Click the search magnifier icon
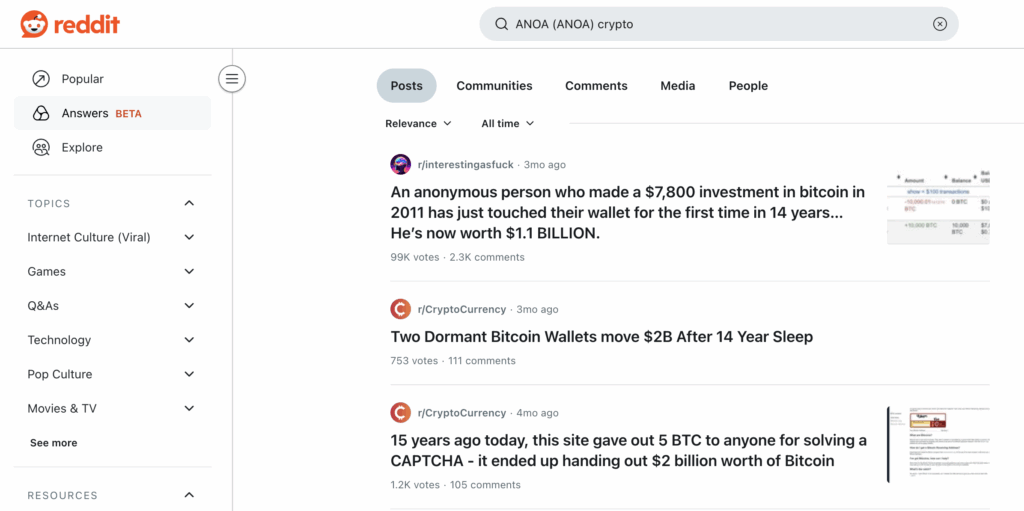The image size is (1024, 511). click(501, 24)
